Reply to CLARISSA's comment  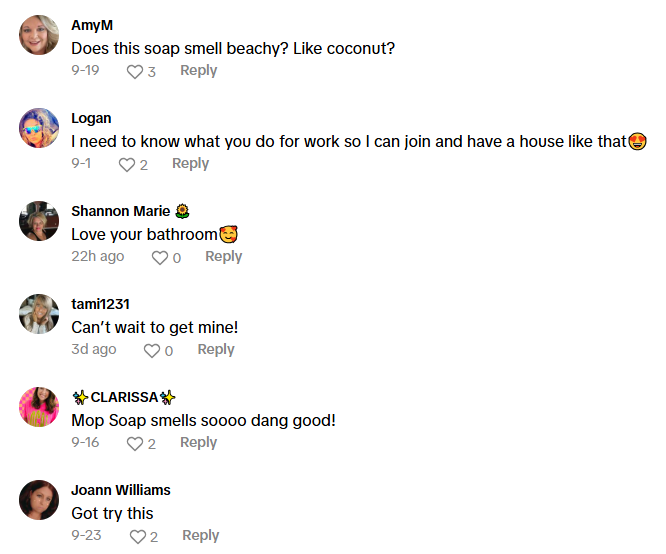coord(198,443)
